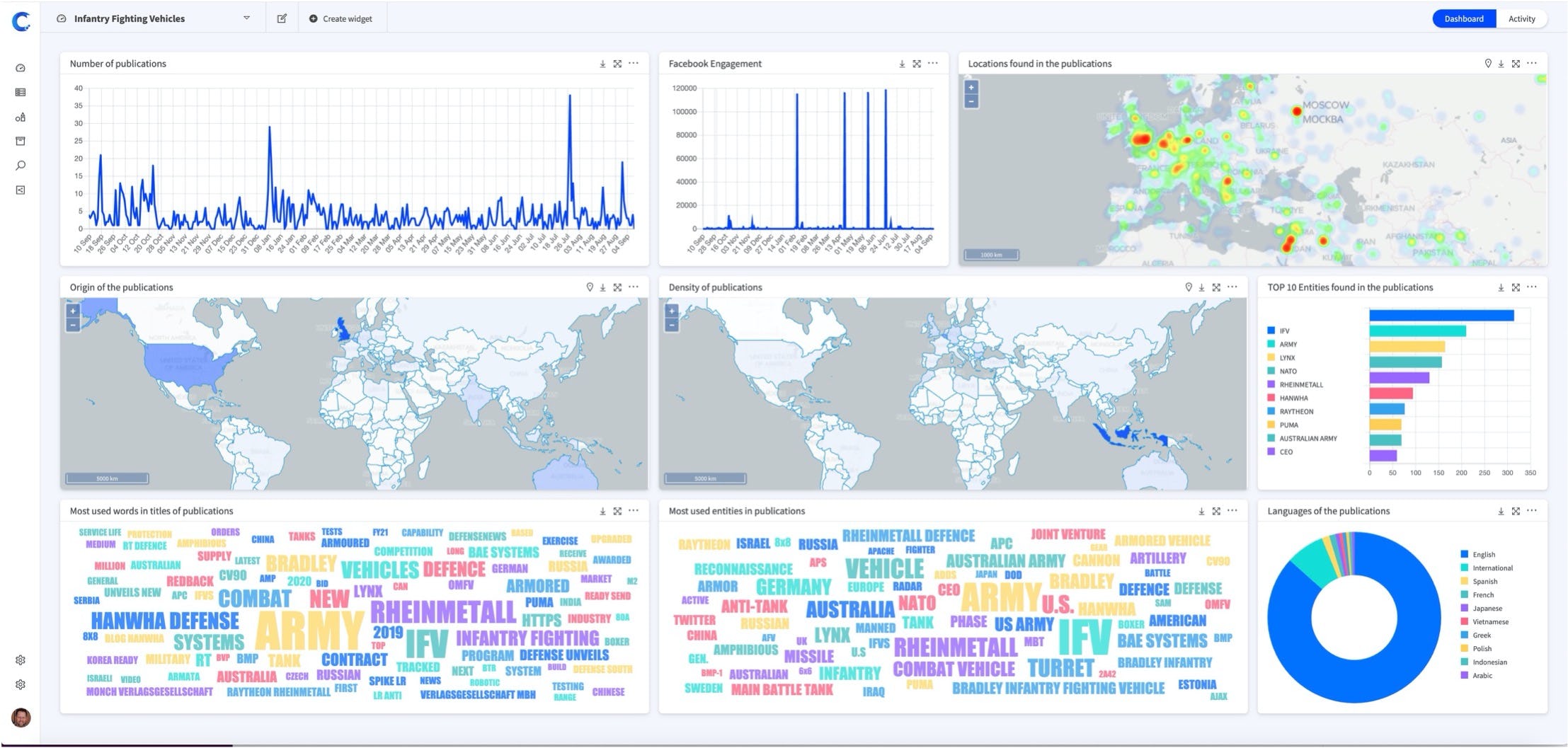Viewport: 1568px width, 748px height.
Task: Zoom in on the Density of publications map
Action: [672, 311]
